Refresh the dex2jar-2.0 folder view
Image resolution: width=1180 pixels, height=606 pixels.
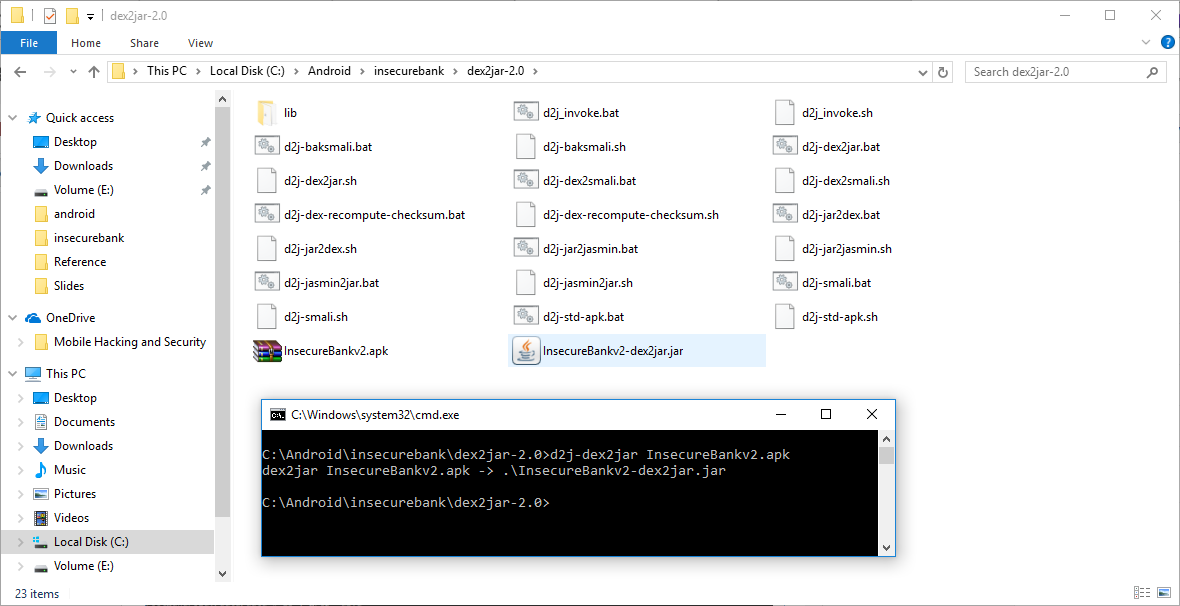pos(944,71)
